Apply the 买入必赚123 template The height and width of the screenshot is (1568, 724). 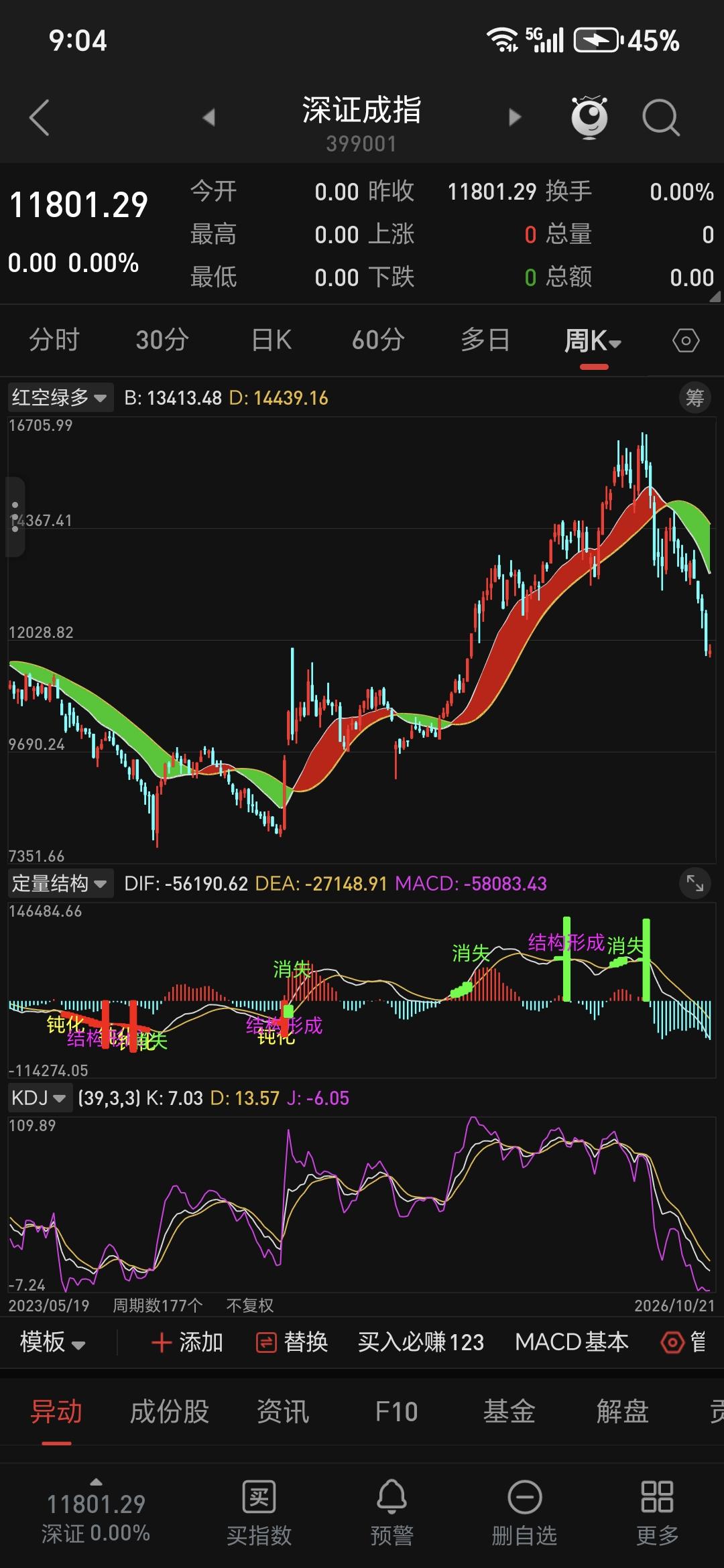421,1342
